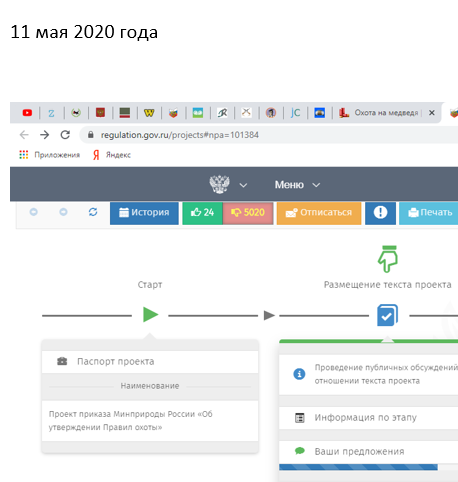Open the Яндекс bookmark
The image size is (458, 482).
pyautogui.click(x=112, y=155)
